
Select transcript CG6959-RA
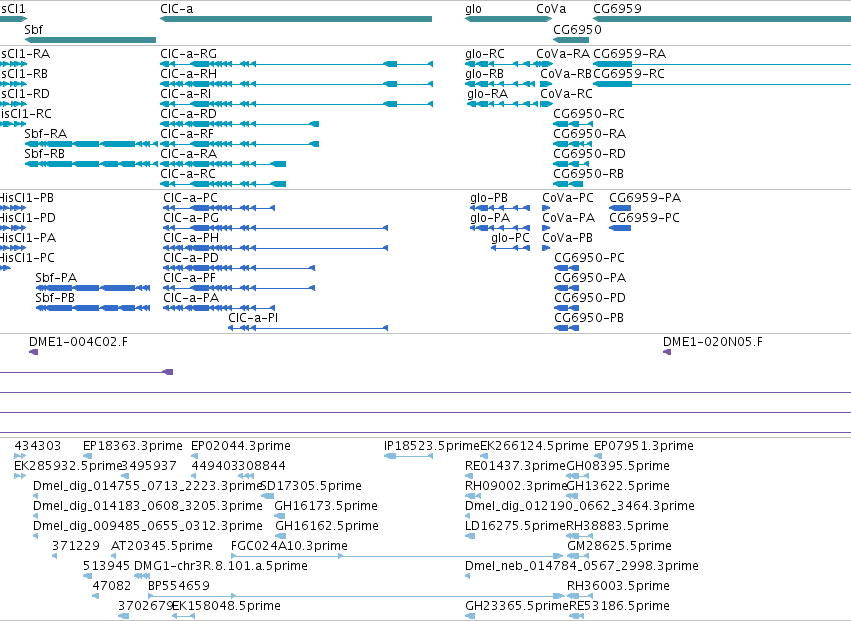[x=722, y=64]
